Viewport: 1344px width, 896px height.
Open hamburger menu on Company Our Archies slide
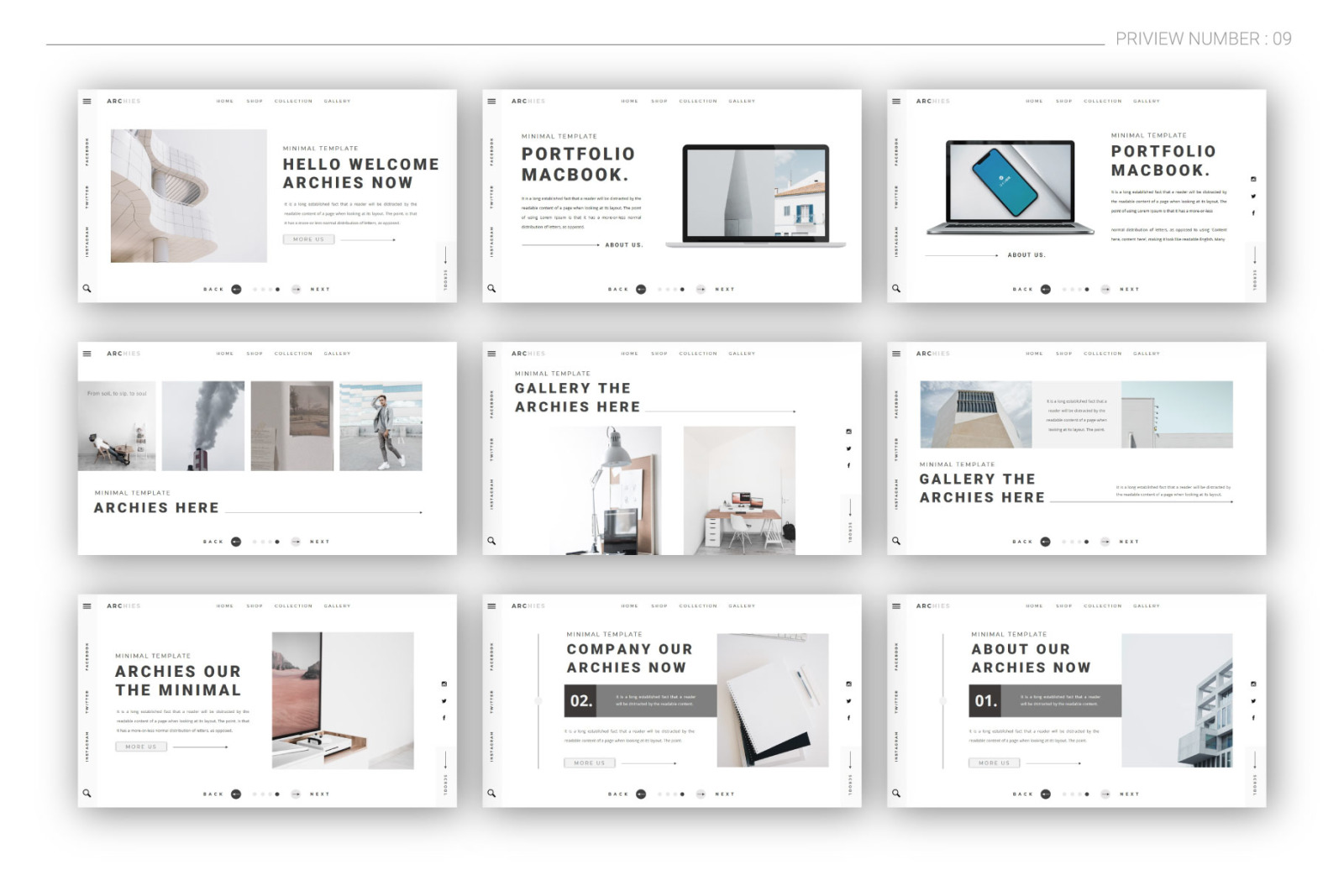point(491,606)
